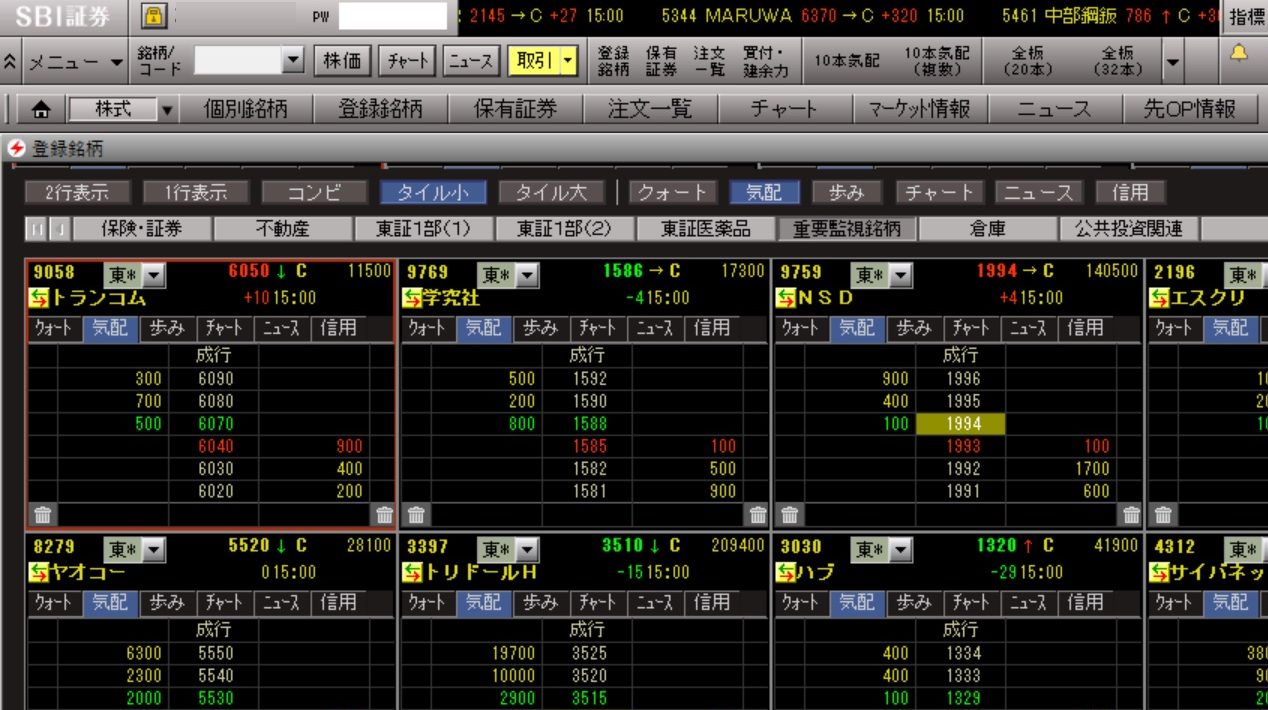Open the 保有証券 navigation tab

515,109
